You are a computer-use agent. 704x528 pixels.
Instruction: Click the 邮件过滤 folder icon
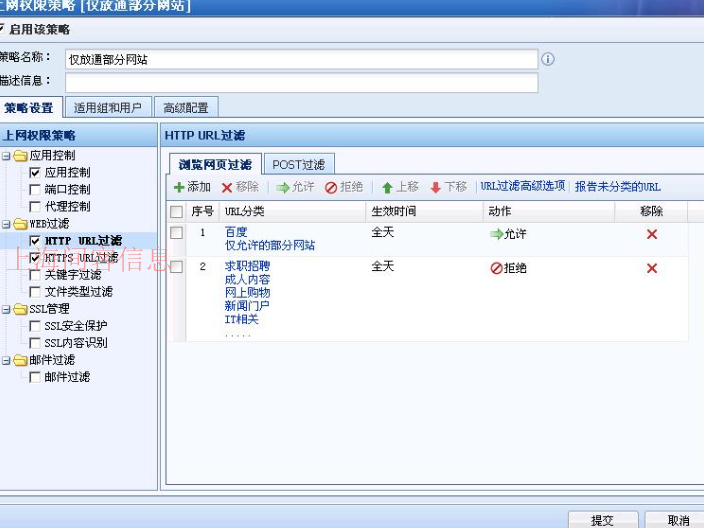click(20, 360)
